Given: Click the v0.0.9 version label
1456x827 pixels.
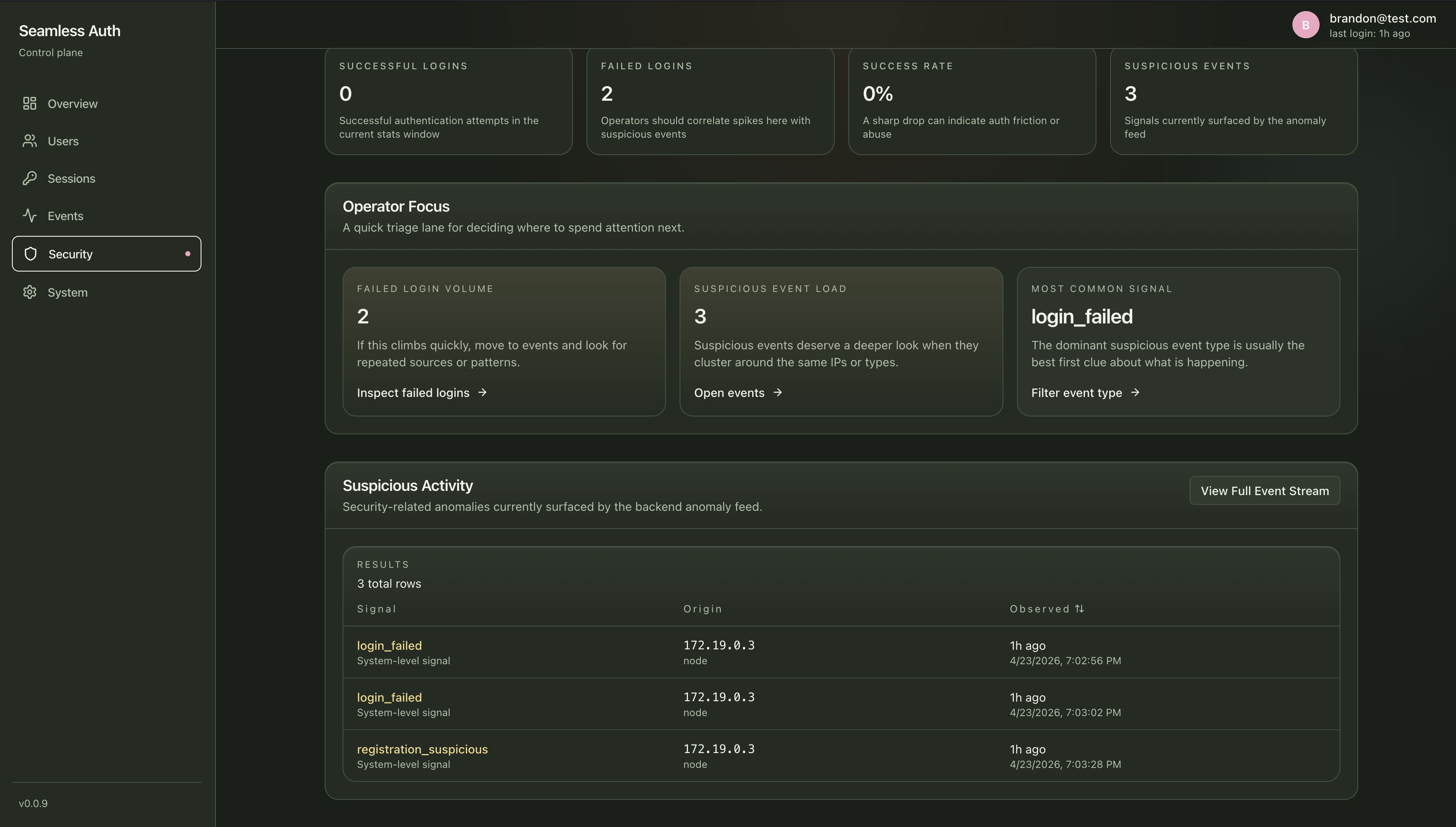Looking at the screenshot, I should (33, 803).
